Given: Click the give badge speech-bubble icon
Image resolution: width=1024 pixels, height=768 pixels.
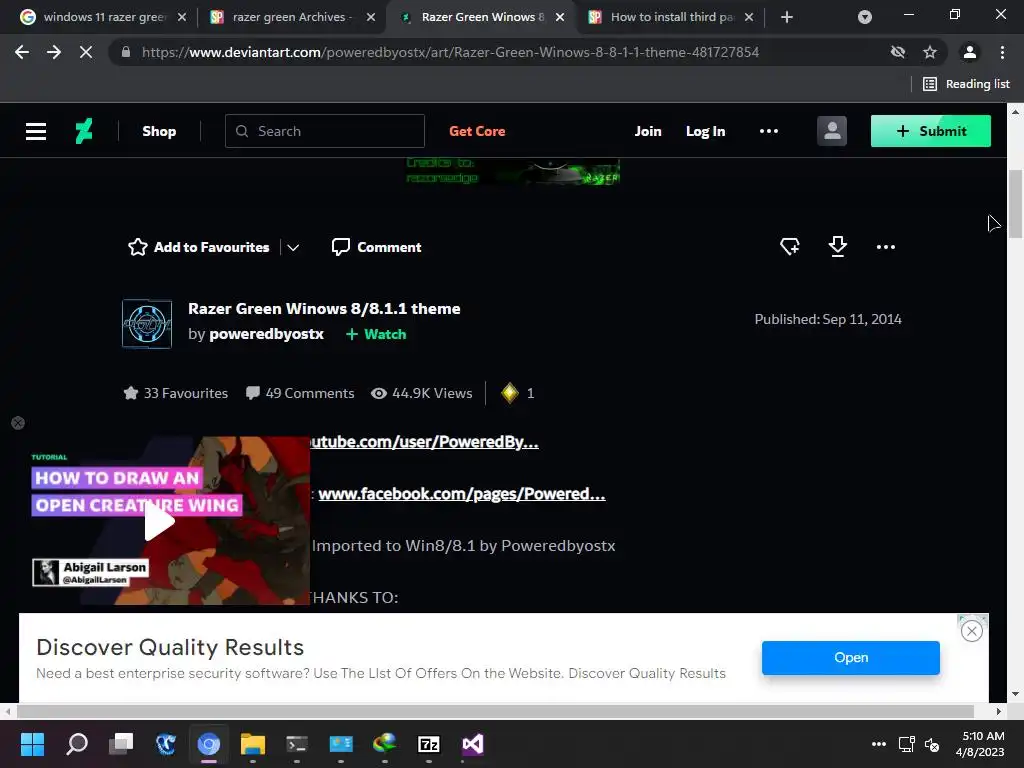Looking at the screenshot, I should pos(790,247).
